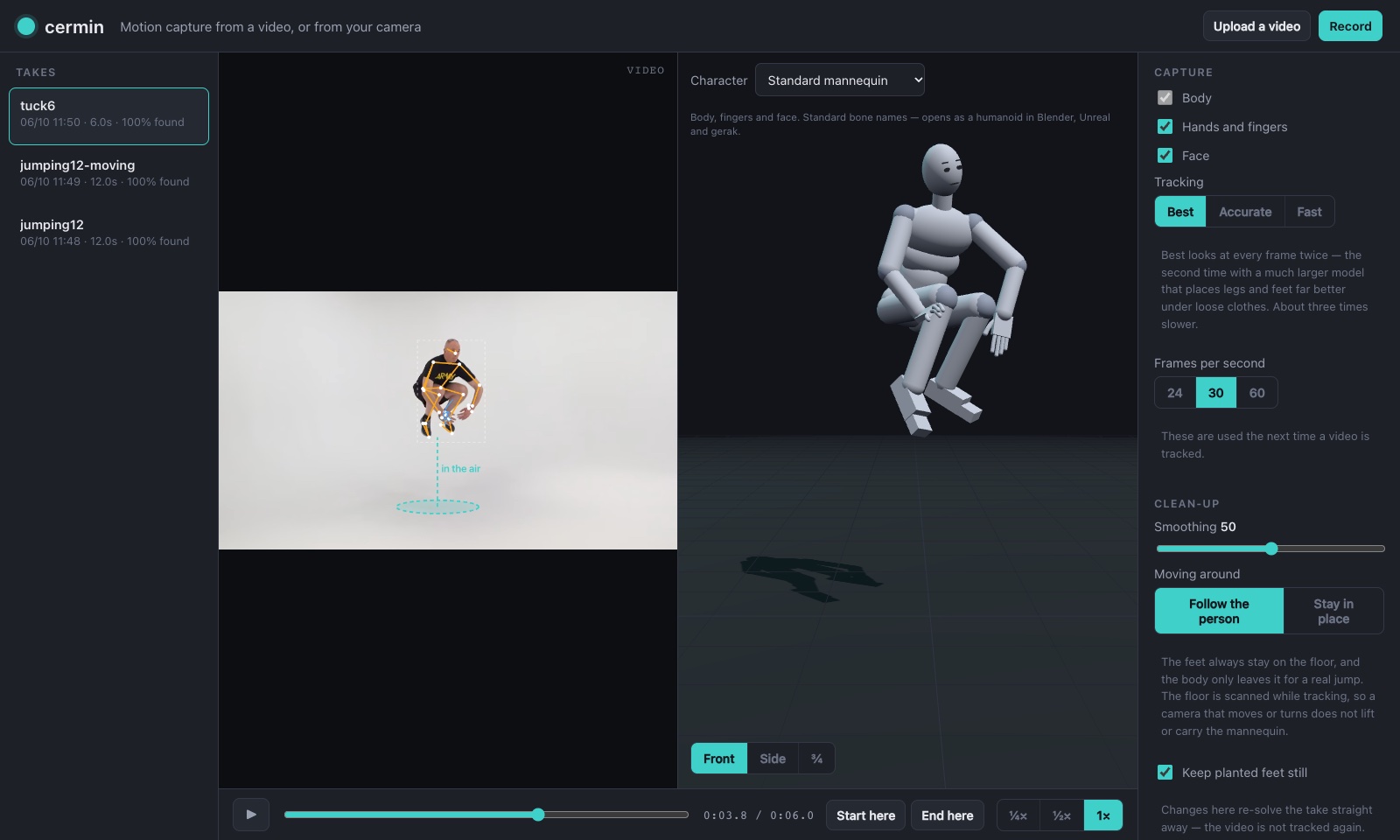The width and height of the screenshot is (1400, 840).
Task: Set trim end with End here
Action: 948,815
